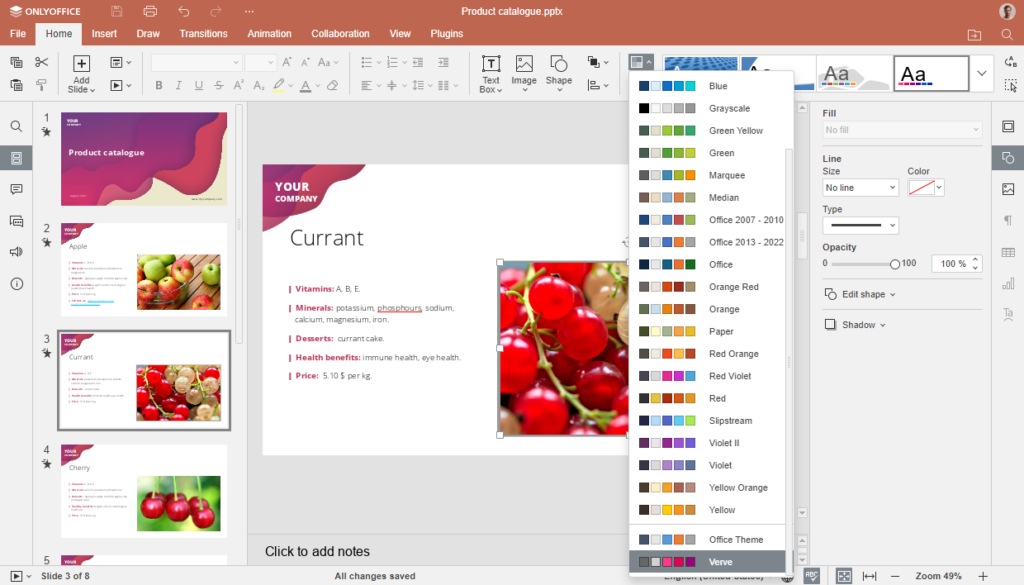The height and width of the screenshot is (585, 1024).
Task: Open Image settings in right sidebar
Action: [x=1008, y=189]
